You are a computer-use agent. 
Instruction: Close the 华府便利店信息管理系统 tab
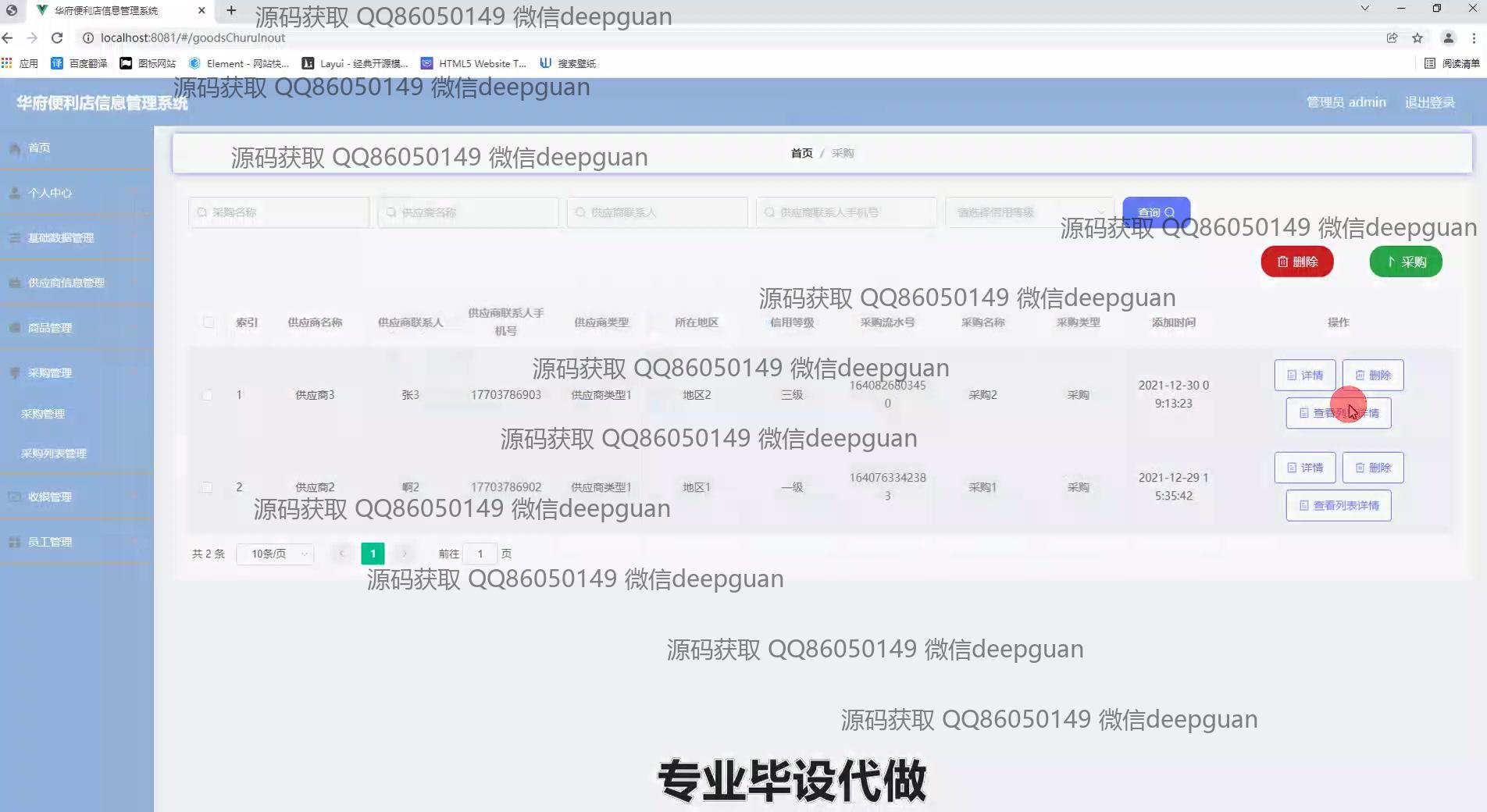202,10
